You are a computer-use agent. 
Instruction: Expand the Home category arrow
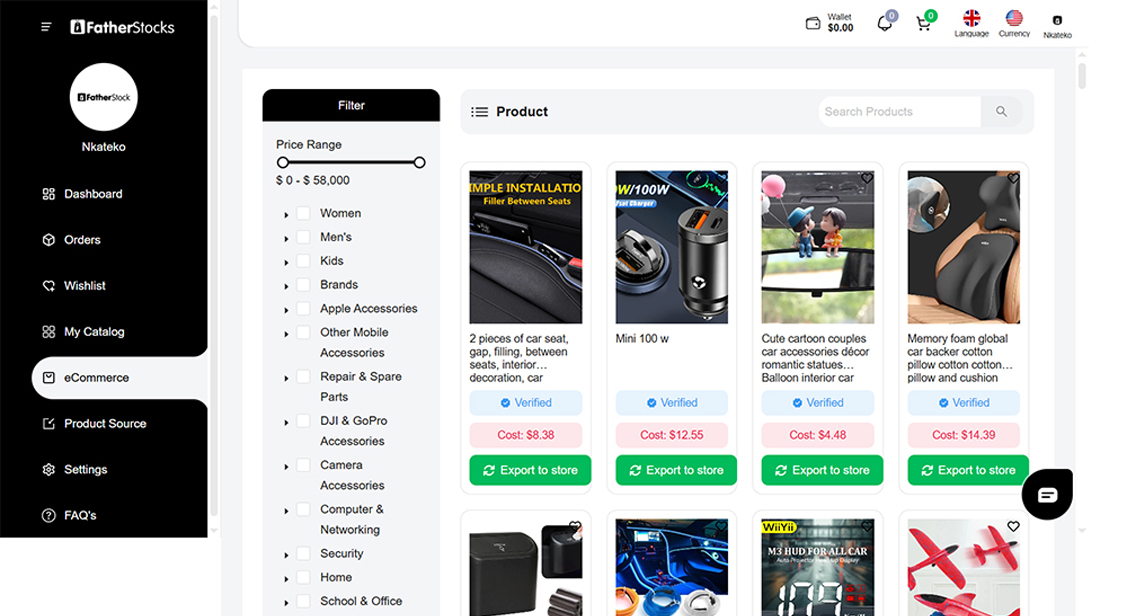point(286,579)
